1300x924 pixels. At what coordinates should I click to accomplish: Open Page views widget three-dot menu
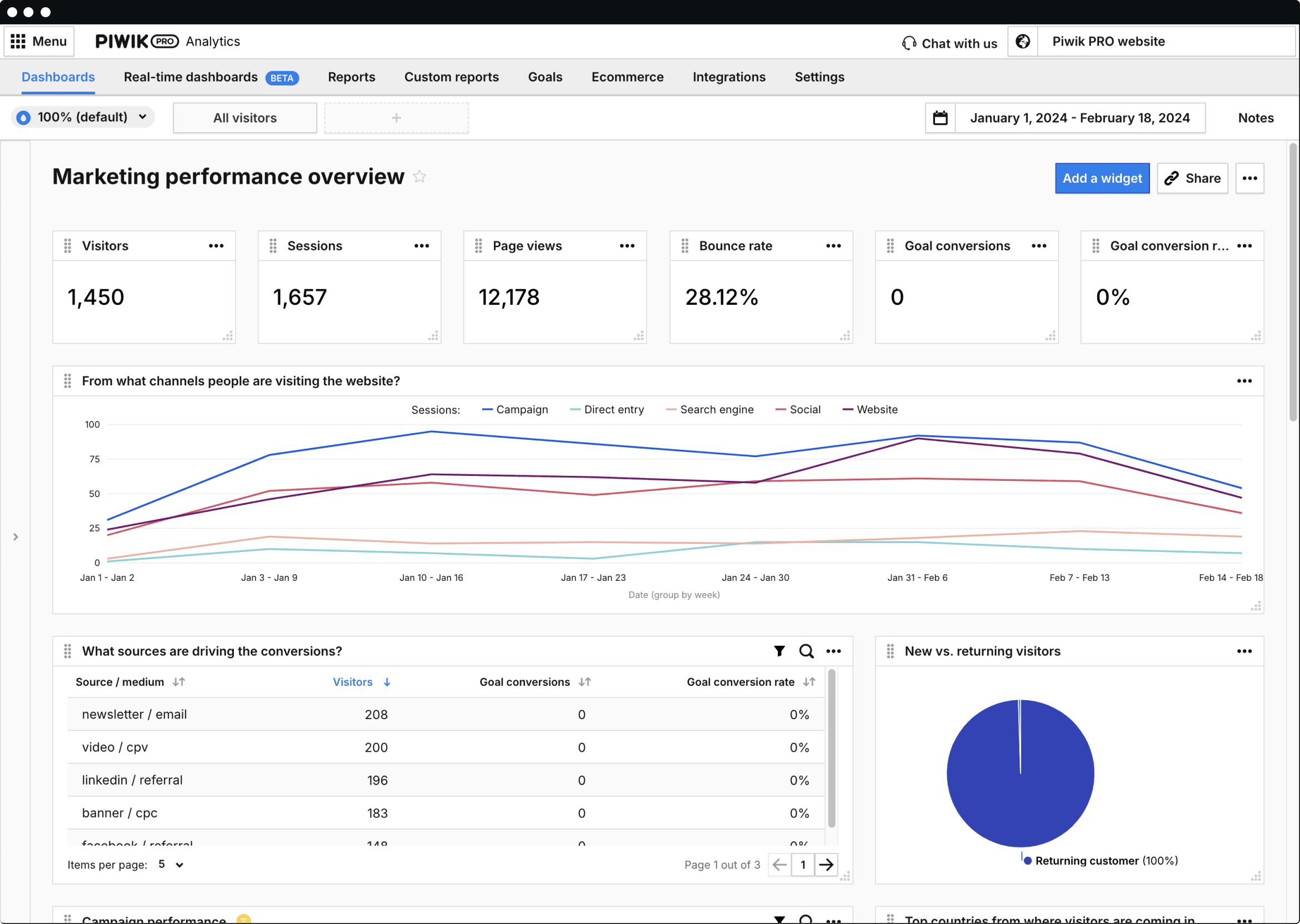(x=627, y=246)
